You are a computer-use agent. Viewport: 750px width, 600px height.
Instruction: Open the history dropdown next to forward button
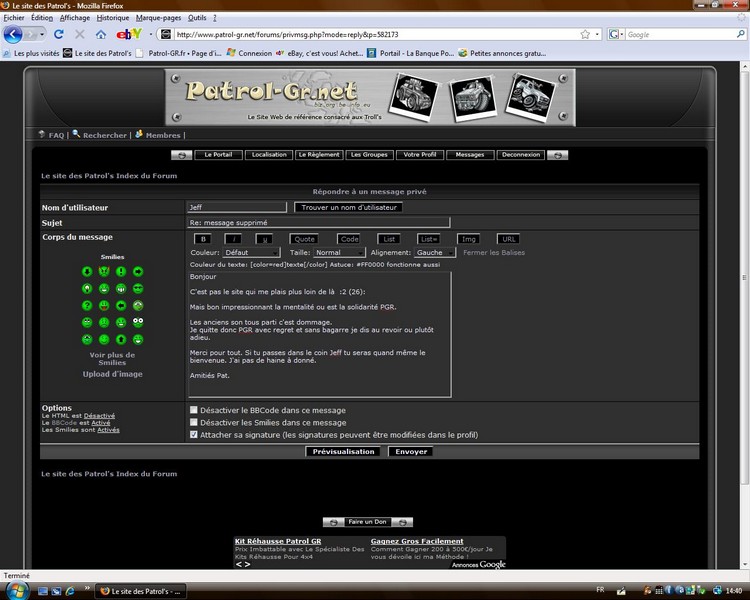tap(42, 34)
